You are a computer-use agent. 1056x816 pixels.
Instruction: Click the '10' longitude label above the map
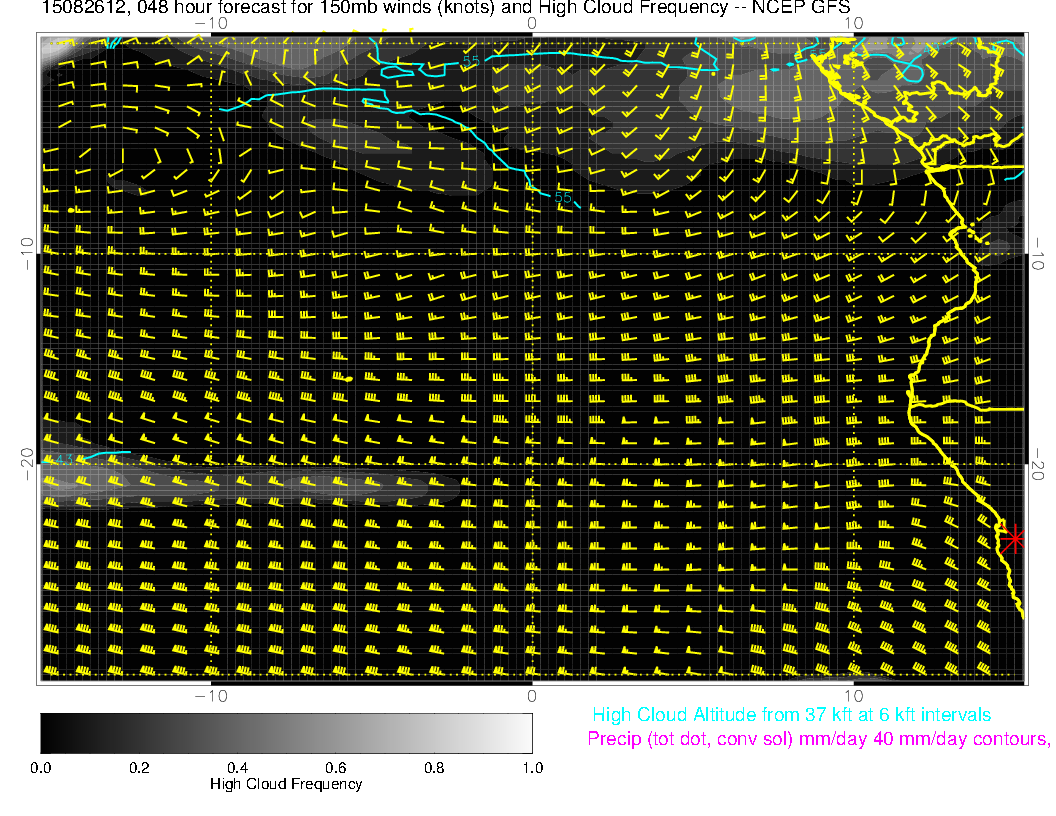pyautogui.click(x=853, y=24)
